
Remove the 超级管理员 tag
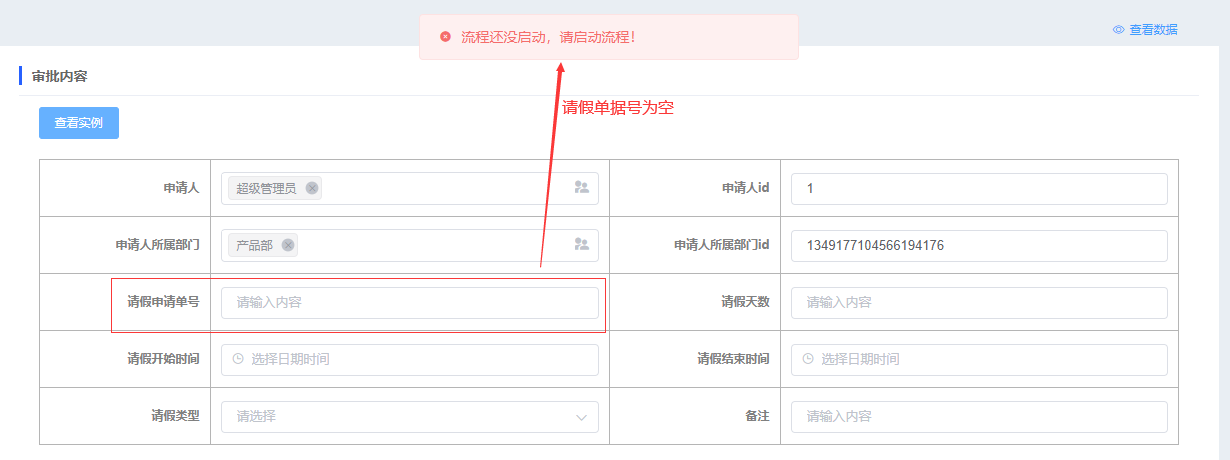312,188
